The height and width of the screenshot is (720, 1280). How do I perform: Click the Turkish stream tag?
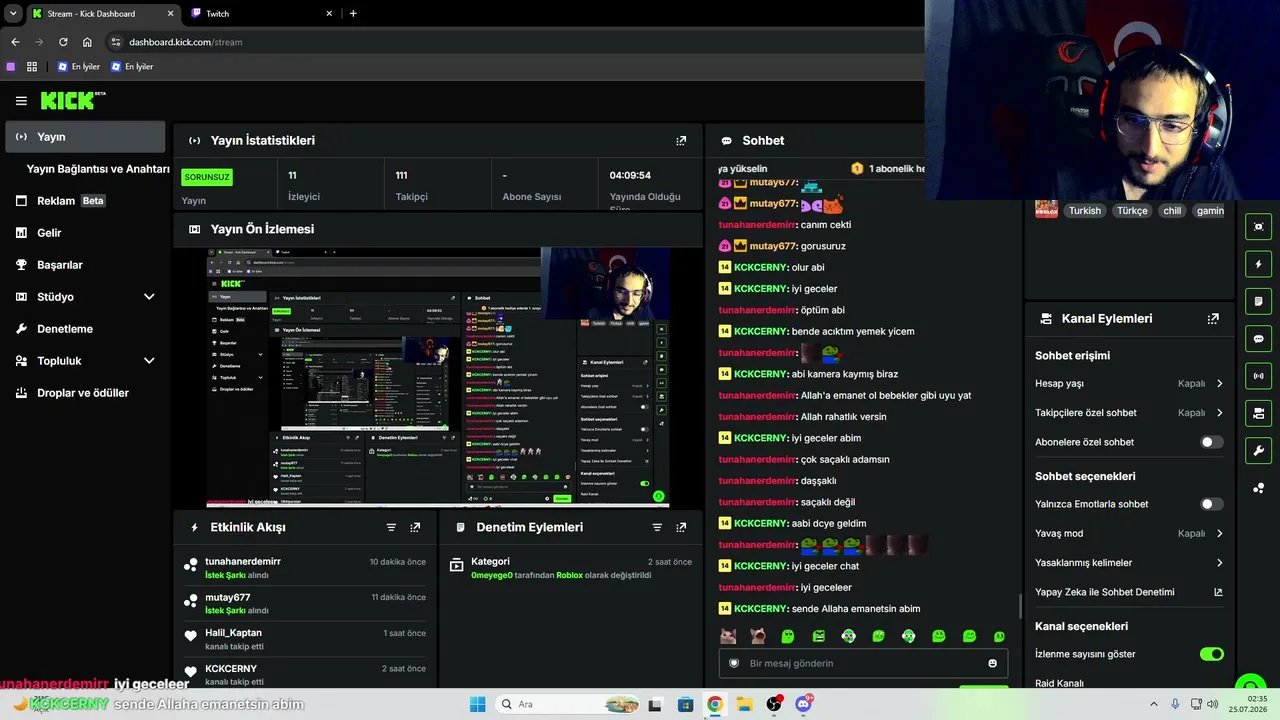tap(1084, 211)
